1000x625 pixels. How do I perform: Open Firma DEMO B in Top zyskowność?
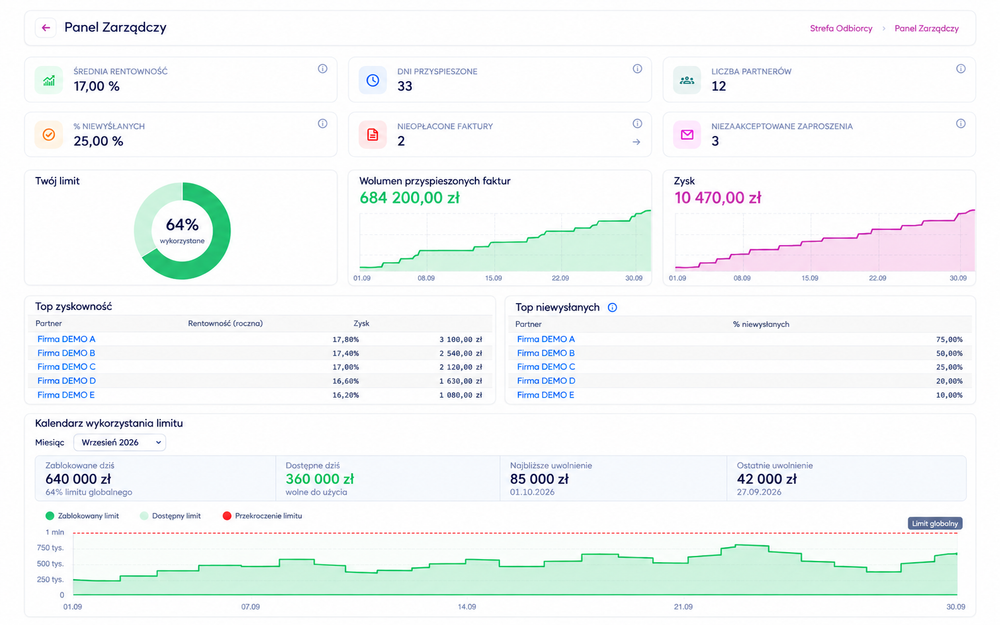[66, 353]
